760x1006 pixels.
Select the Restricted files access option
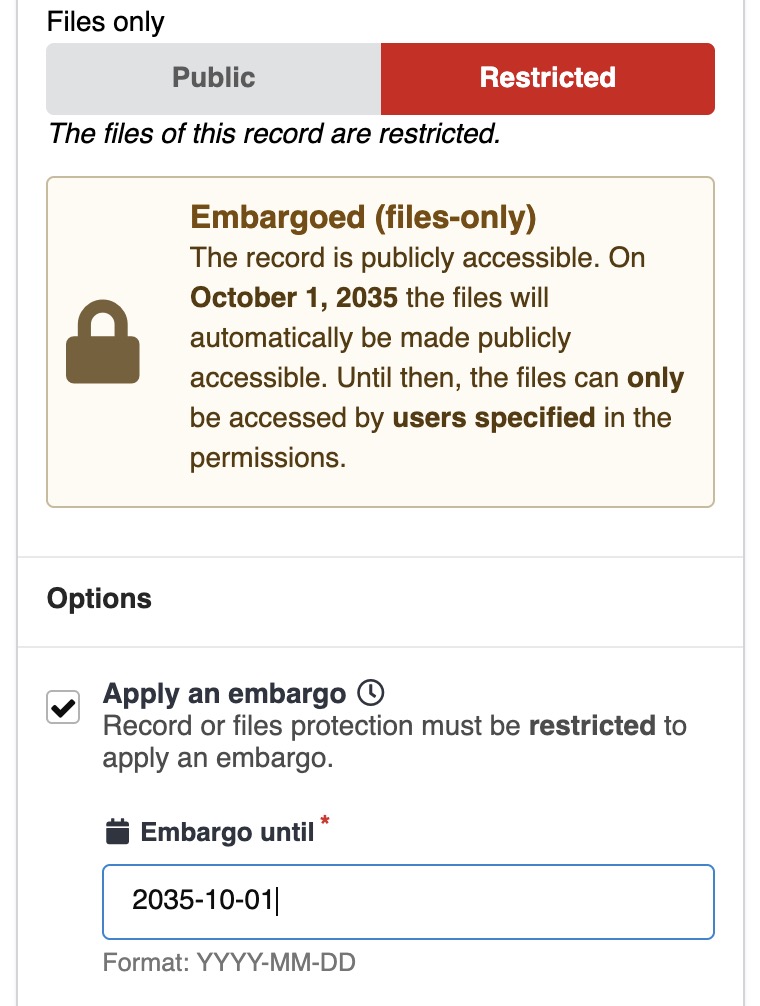tap(547, 78)
